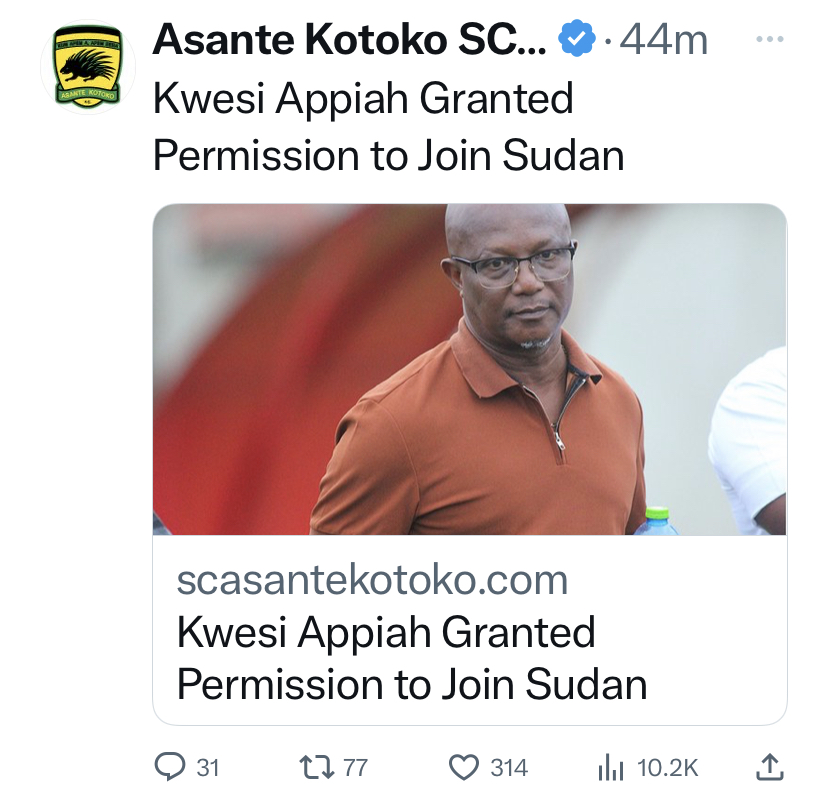
Task: Open the link card photo of the man
Action: 468,369
